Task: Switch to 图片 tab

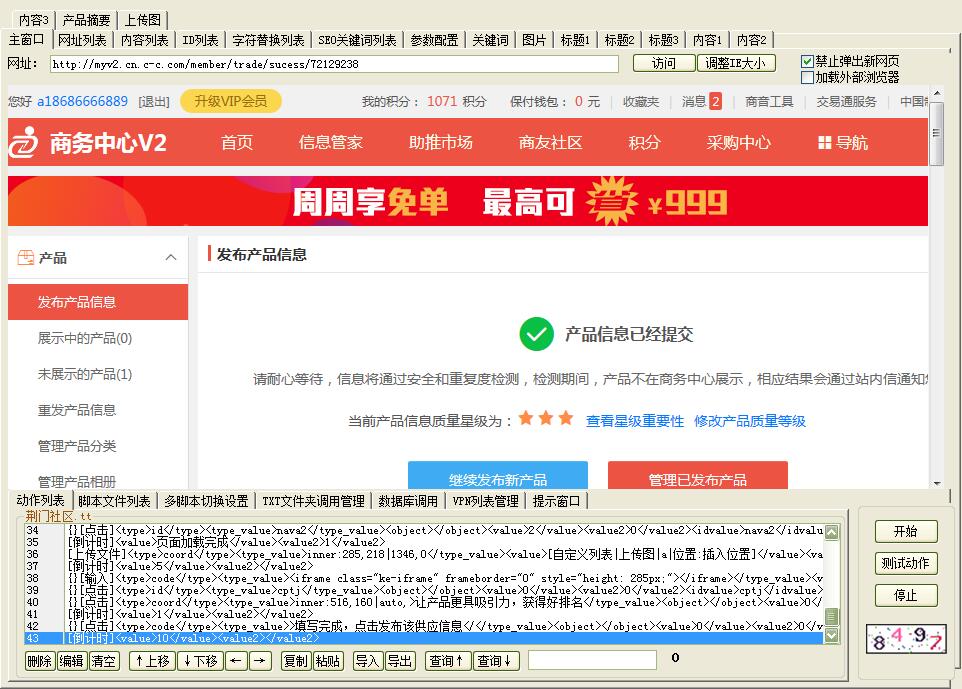Action: click(534, 40)
